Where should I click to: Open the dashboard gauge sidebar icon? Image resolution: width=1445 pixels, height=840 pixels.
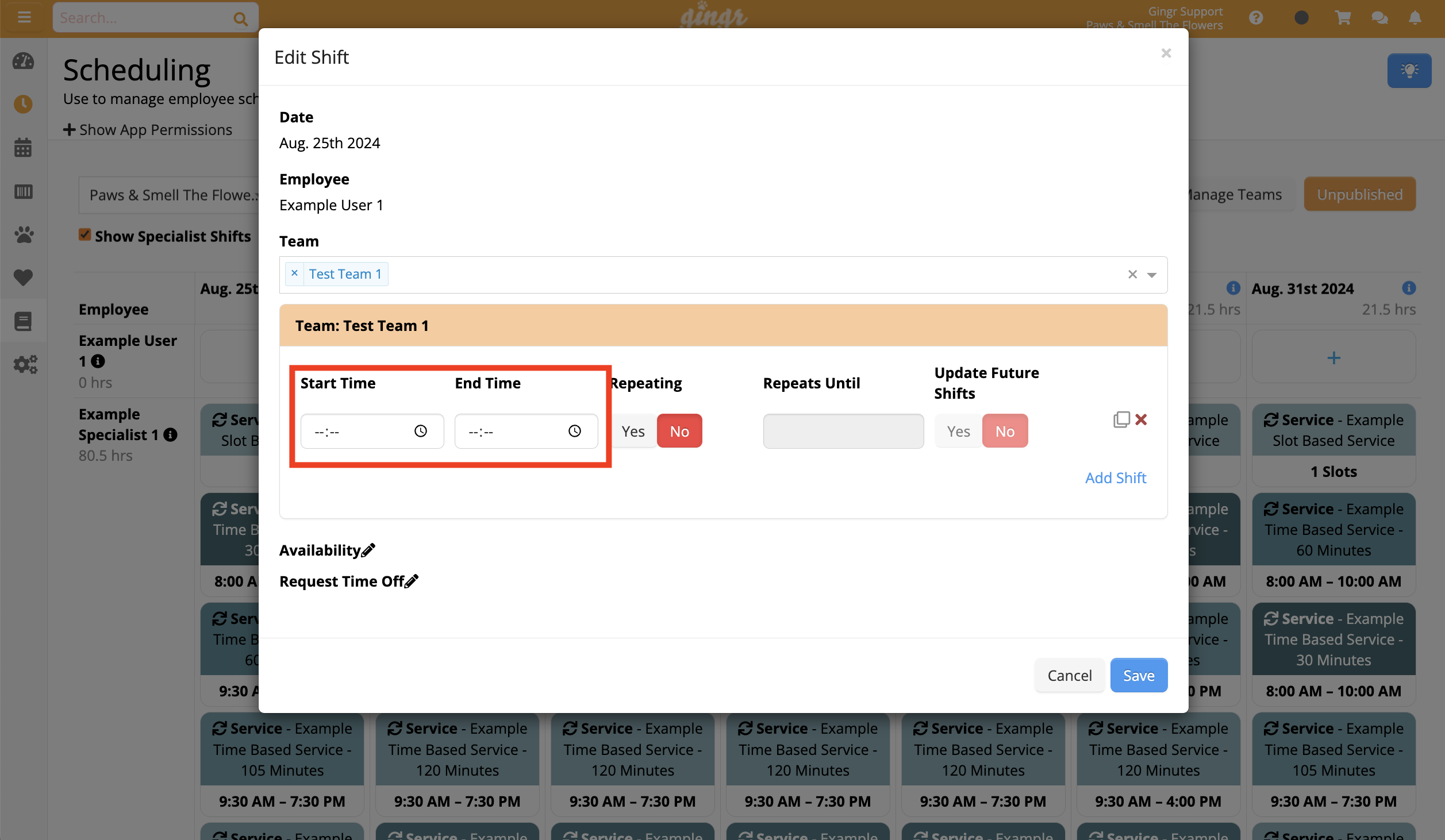coord(23,61)
